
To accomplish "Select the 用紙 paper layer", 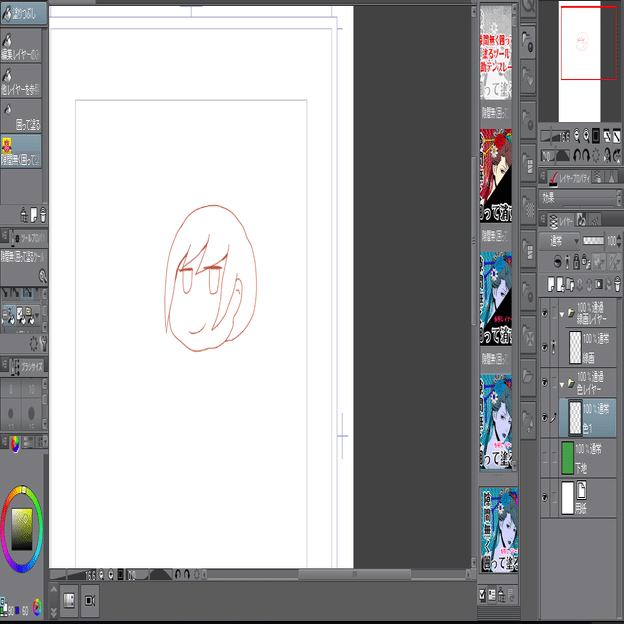I will click(587, 498).
